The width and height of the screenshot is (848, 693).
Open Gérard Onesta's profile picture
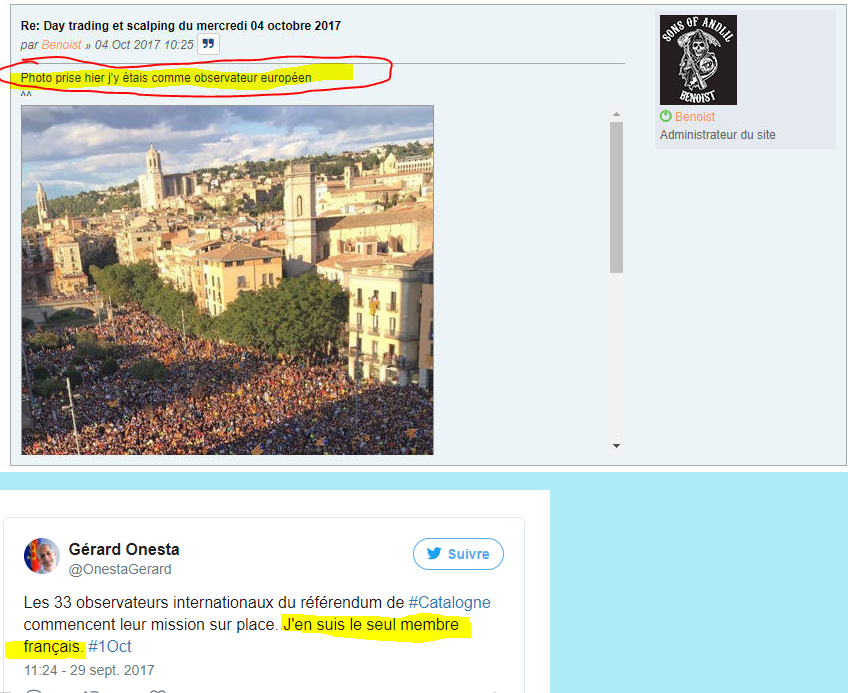(x=41, y=556)
